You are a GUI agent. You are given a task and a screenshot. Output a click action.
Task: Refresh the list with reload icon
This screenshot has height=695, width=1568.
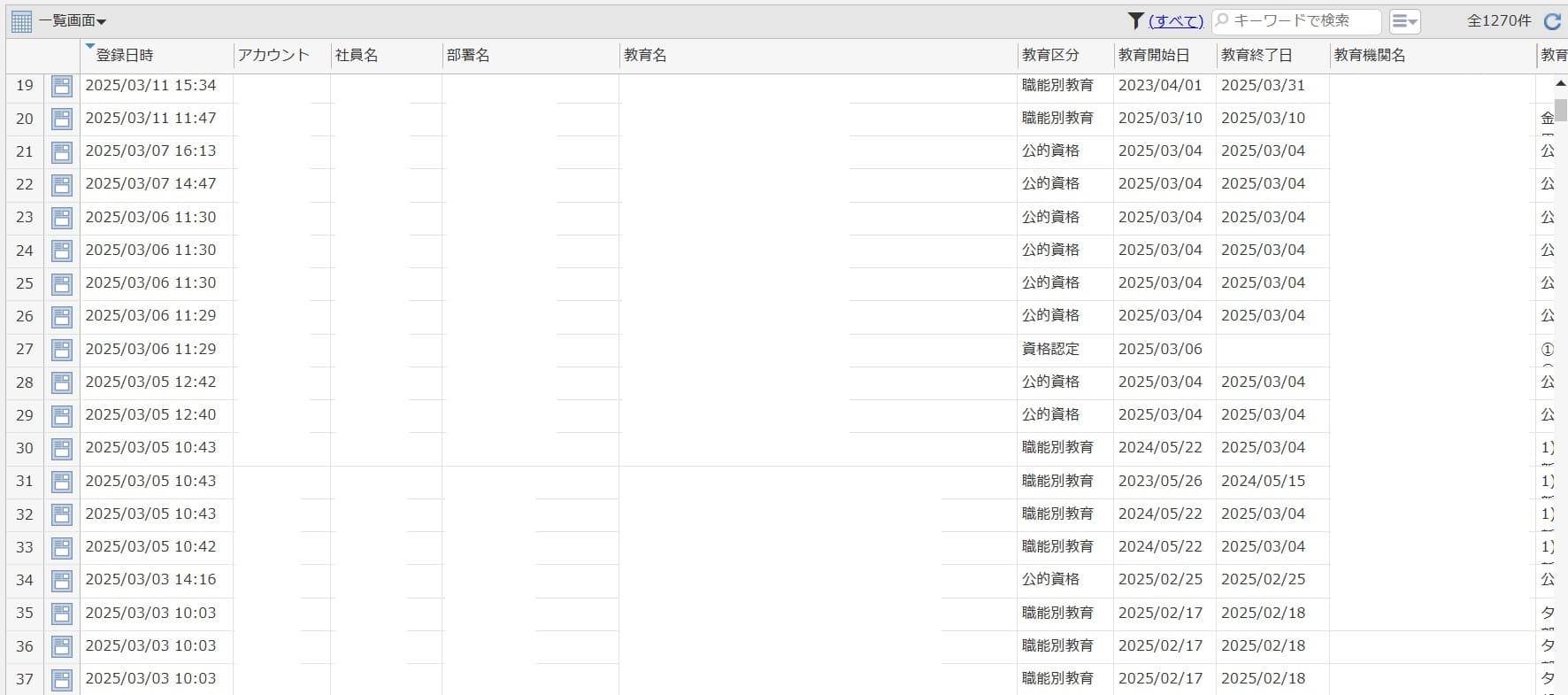[1551, 21]
